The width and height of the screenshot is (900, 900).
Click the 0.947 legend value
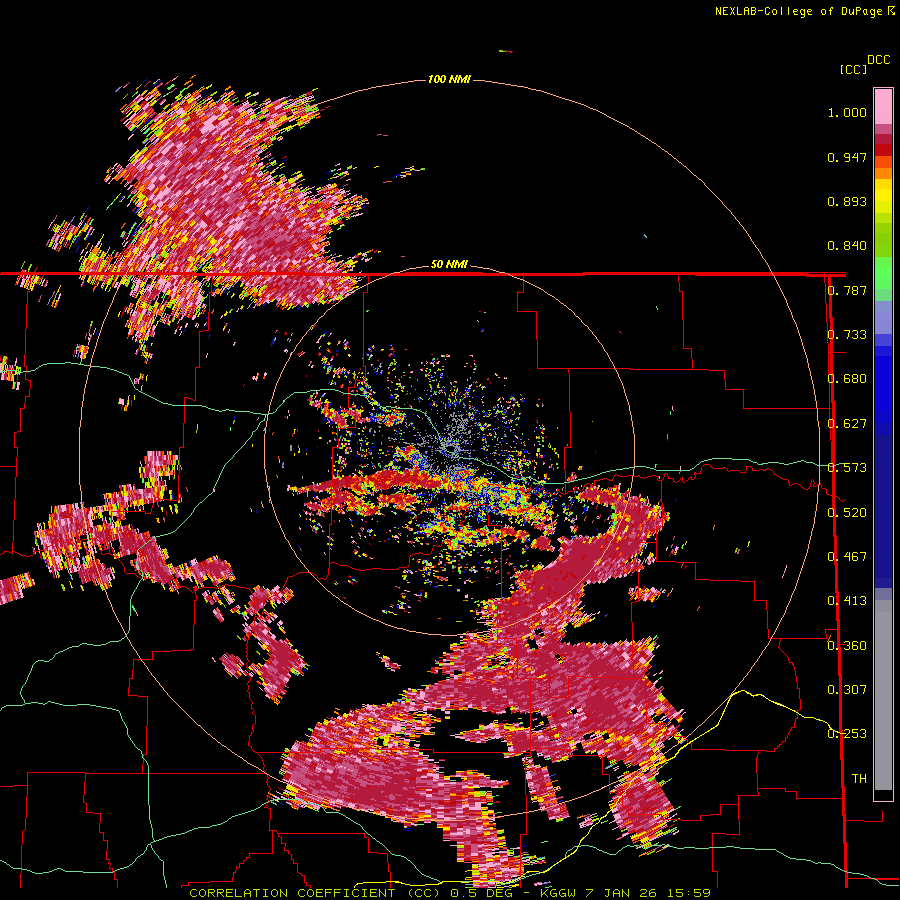(847, 157)
